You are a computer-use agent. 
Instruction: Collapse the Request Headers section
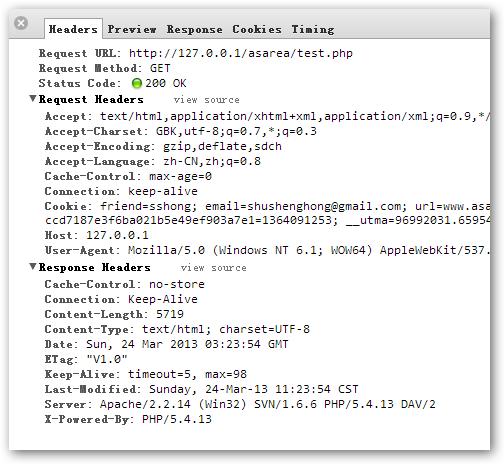tap(33, 99)
